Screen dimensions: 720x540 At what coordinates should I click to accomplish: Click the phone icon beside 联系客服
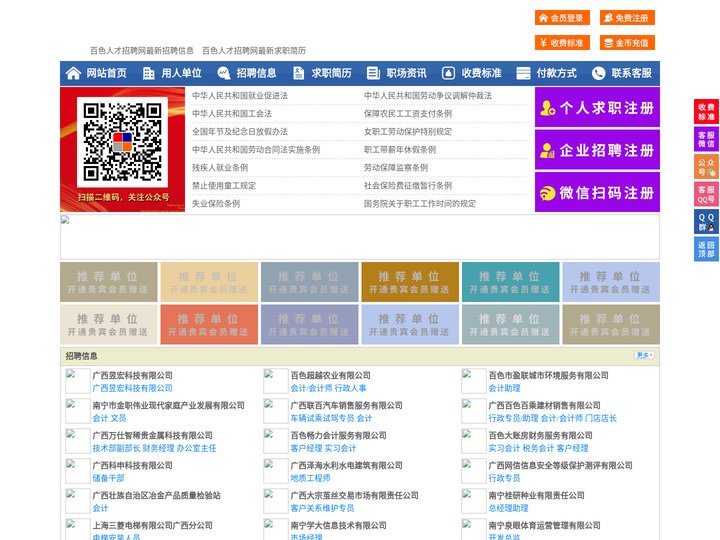(x=598, y=73)
